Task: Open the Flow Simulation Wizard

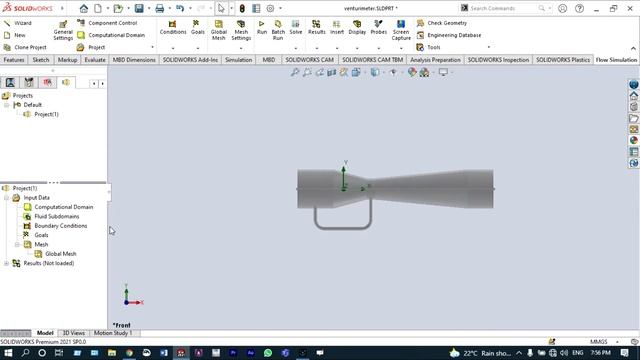Action: [x=17, y=23]
